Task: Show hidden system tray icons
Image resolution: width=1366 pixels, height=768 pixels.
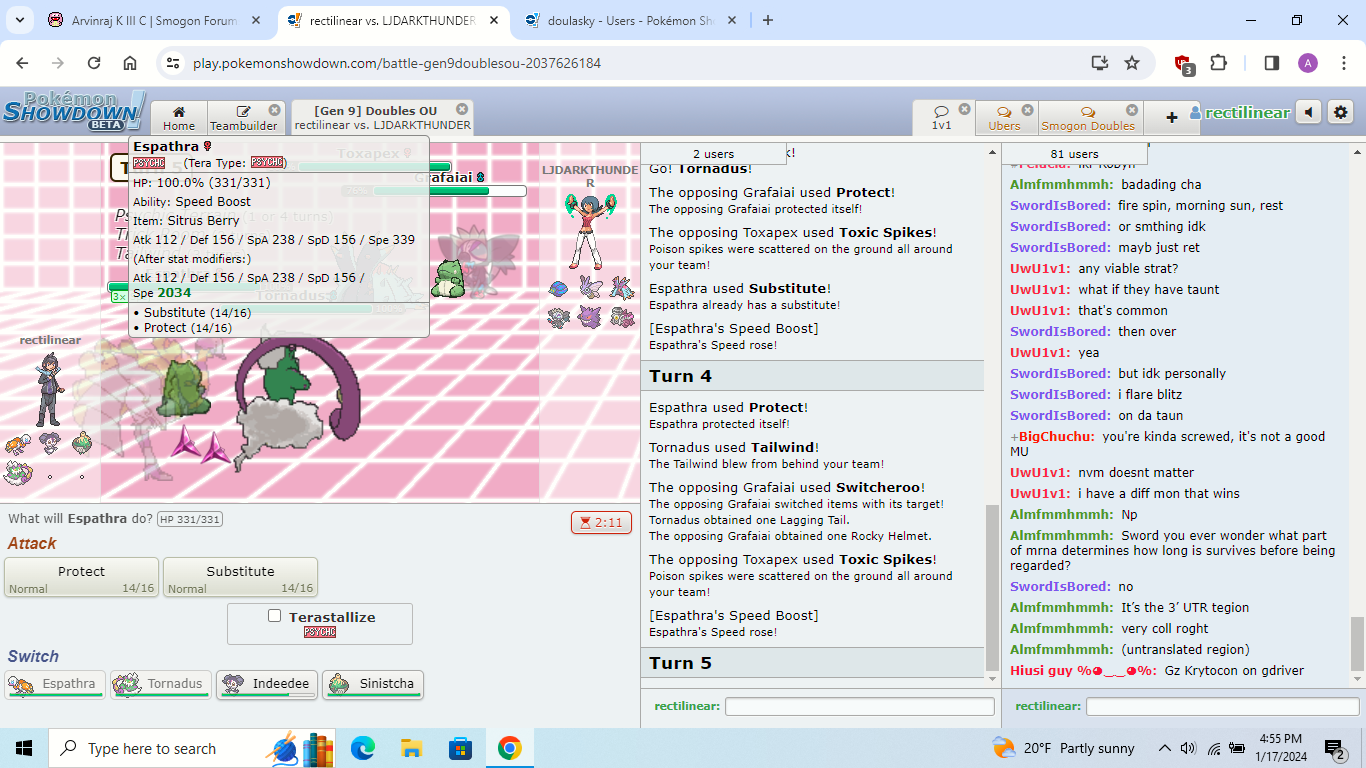Action: 1164,748
